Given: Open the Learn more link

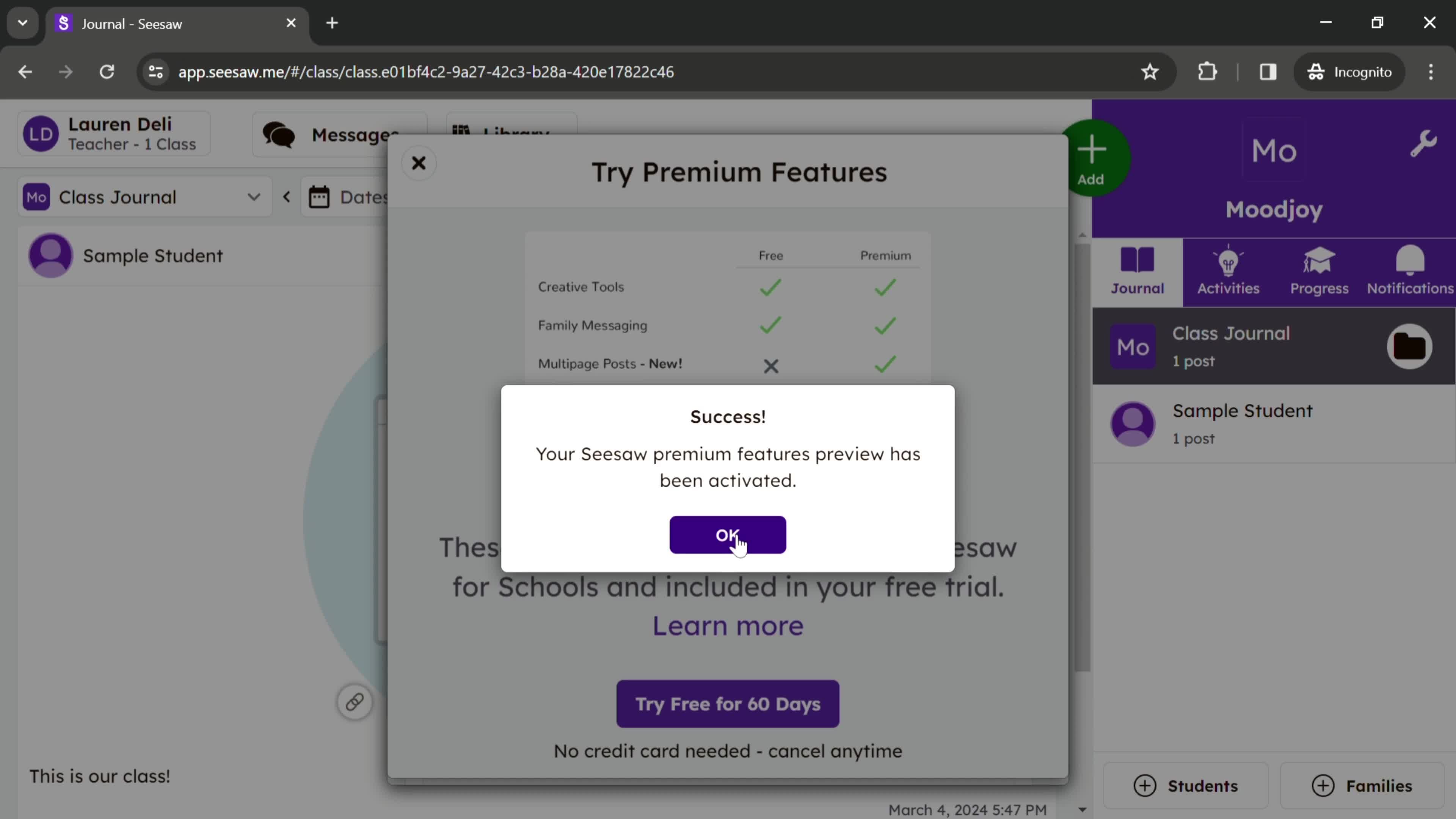Looking at the screenshot, I should [x=728, y=626].
